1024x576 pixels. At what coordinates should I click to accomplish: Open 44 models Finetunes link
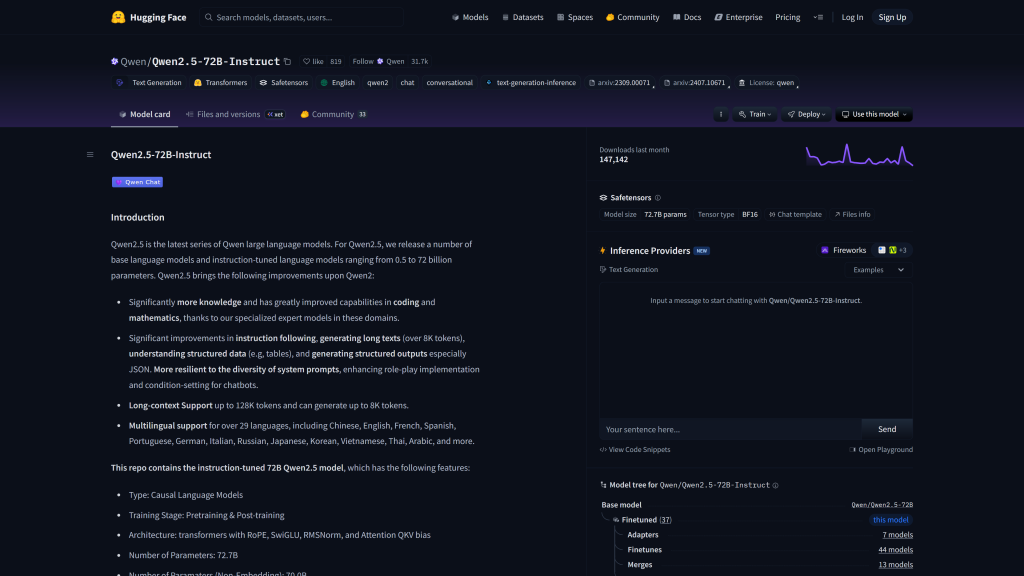[x=895, y=550]
